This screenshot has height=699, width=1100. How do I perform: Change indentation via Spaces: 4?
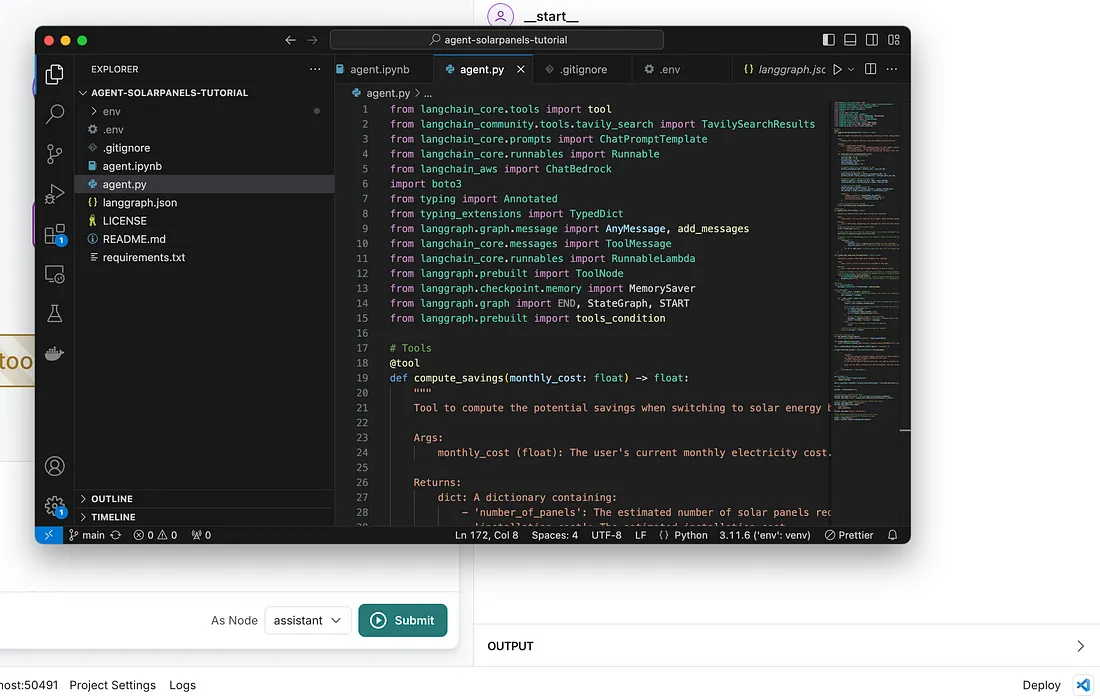pos(554,535)
